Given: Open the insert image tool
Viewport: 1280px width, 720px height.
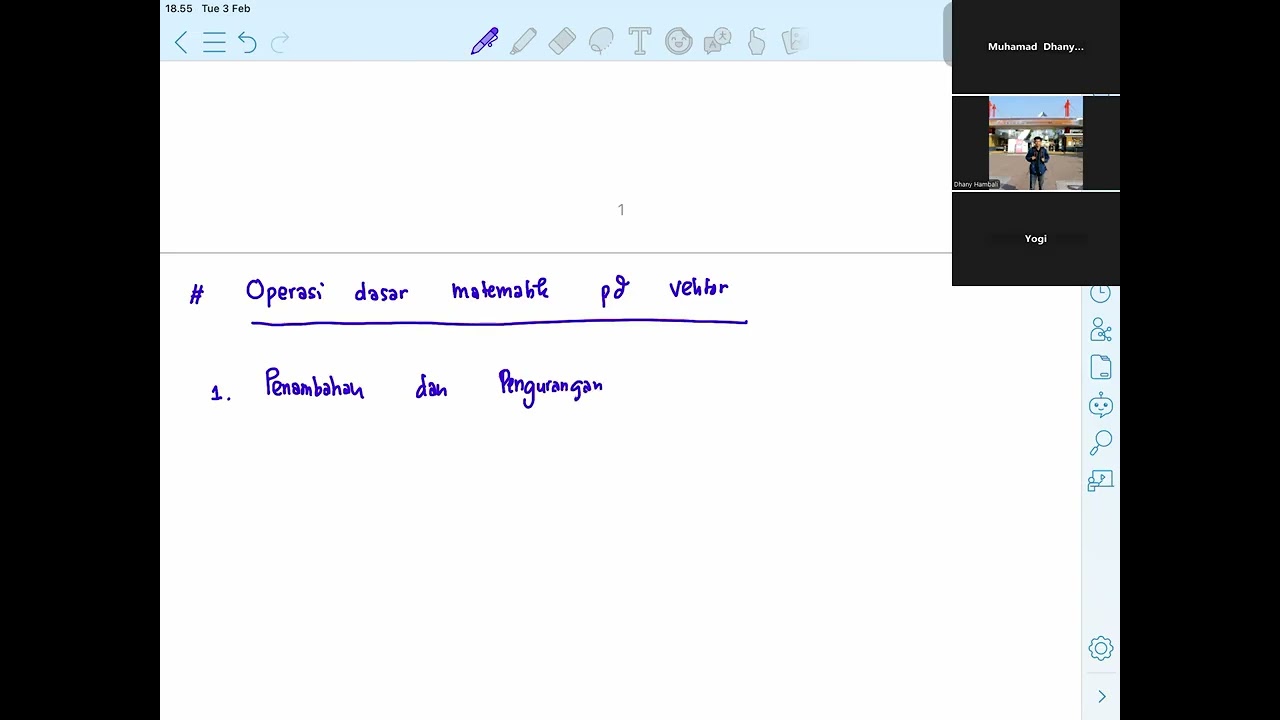Looking at the screenshot, I should point(795,41).
